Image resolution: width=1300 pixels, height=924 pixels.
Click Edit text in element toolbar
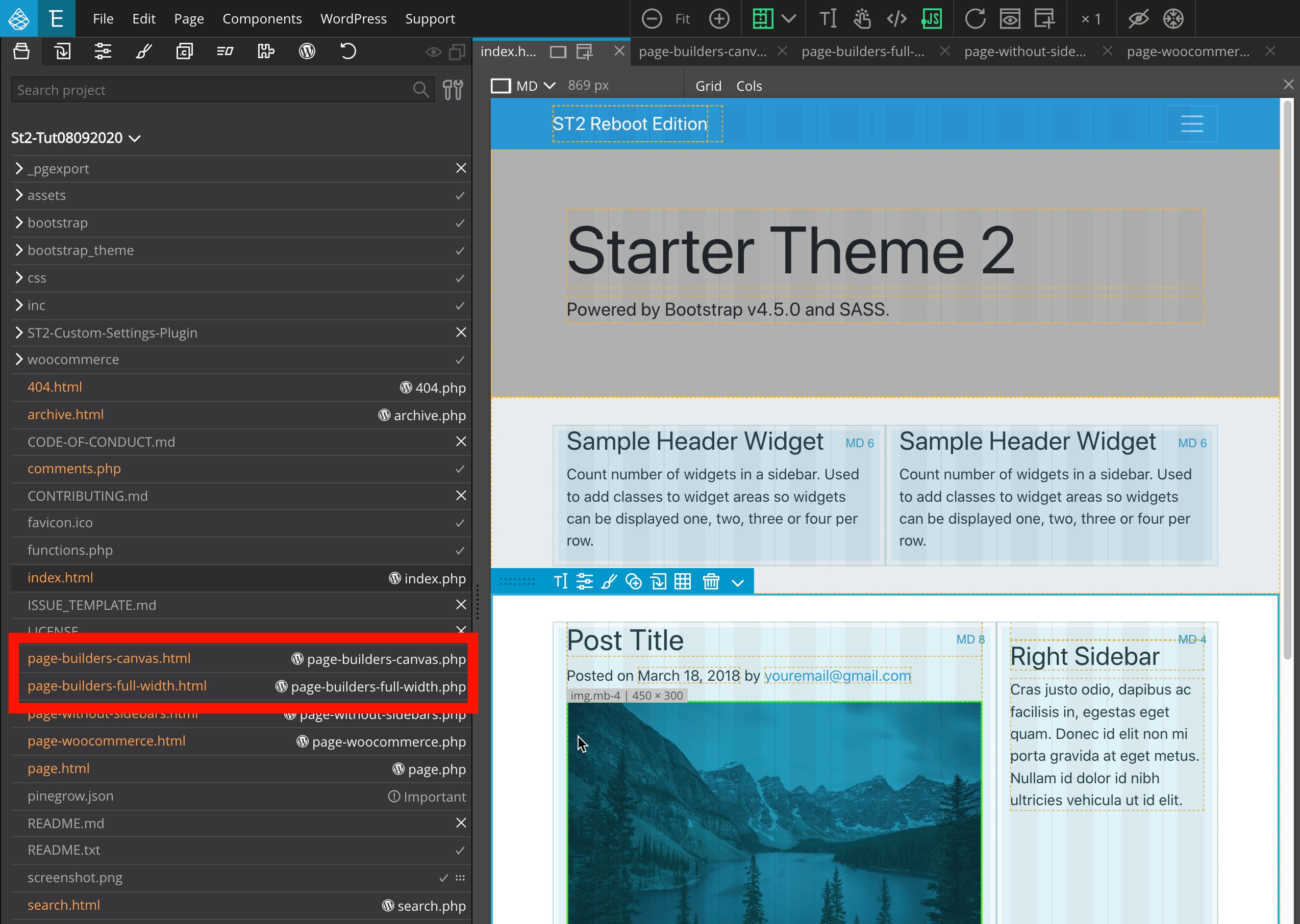coord(561,581)
